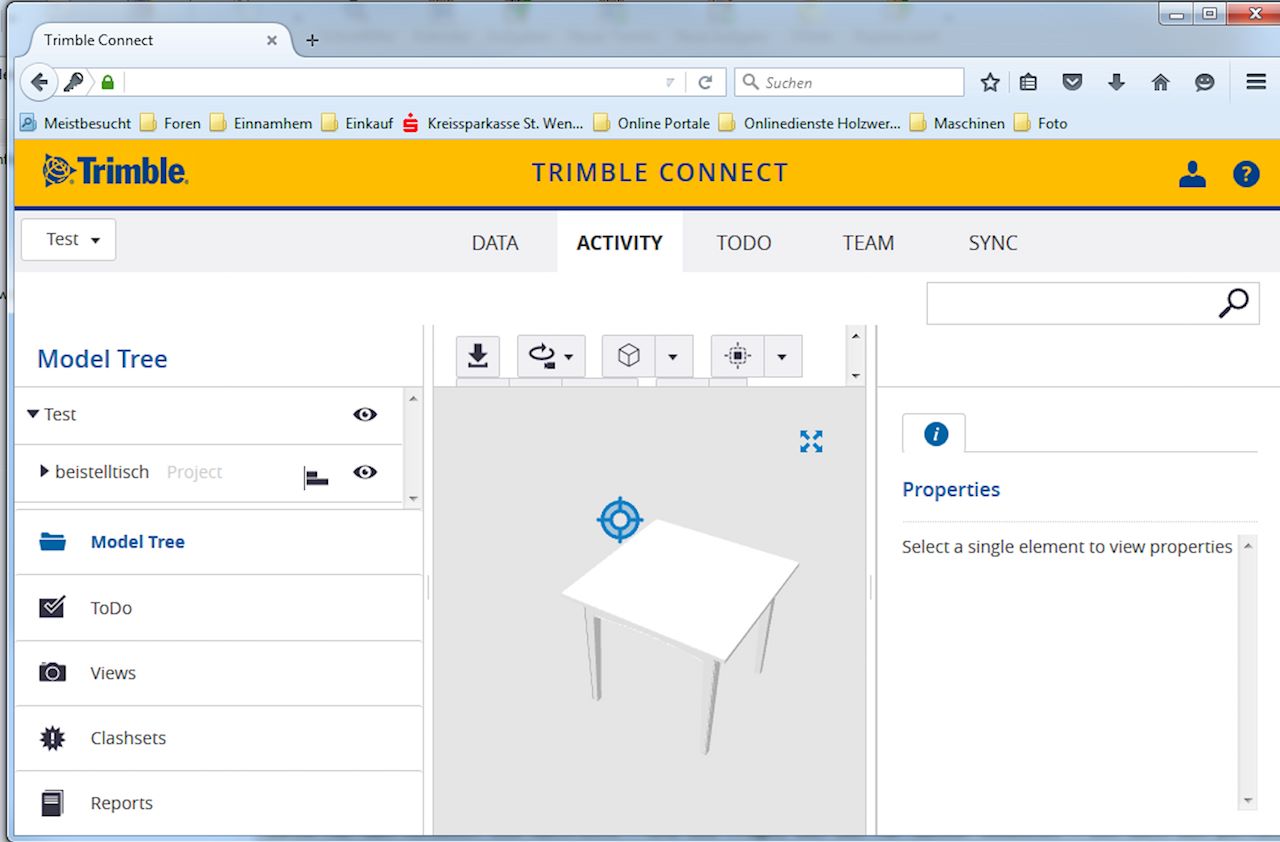The height and width of the screenshot is (842, 1280).
Task: Open dropdown arrow next to cube view
Action: coord(673,356)
